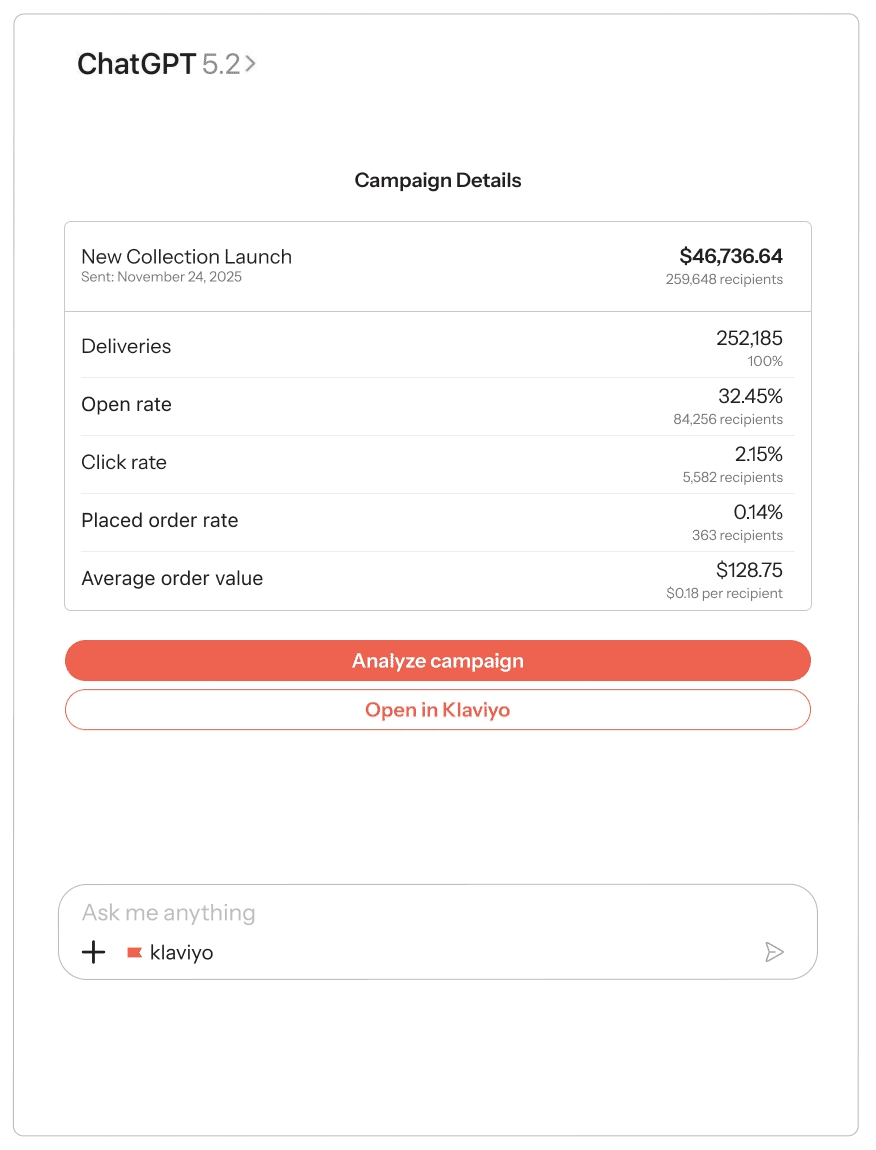Click the Deliveries row label
The image size is (876, 1150).
click(126, 347)
